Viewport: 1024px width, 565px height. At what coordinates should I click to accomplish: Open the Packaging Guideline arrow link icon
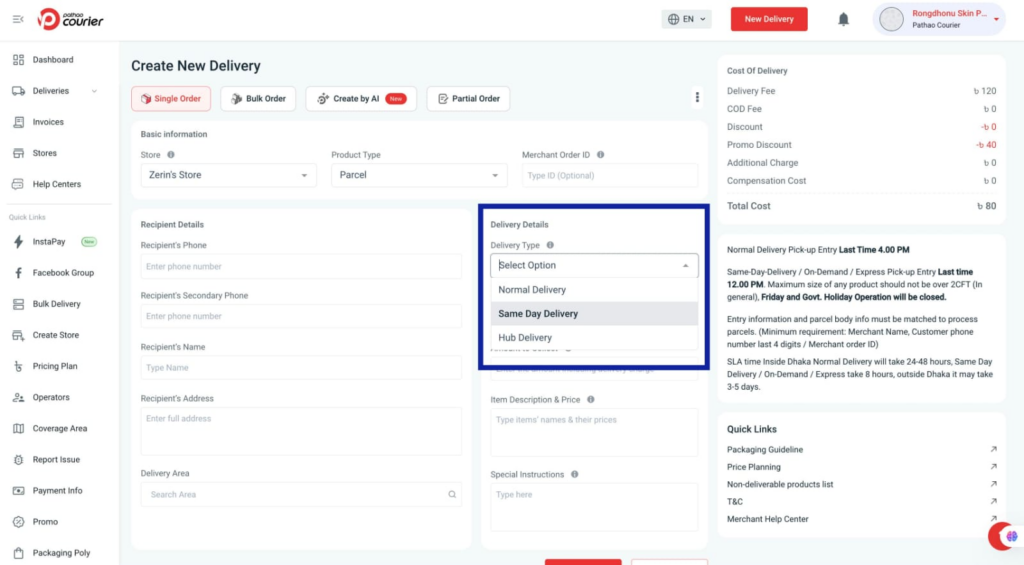coord(993,450)
